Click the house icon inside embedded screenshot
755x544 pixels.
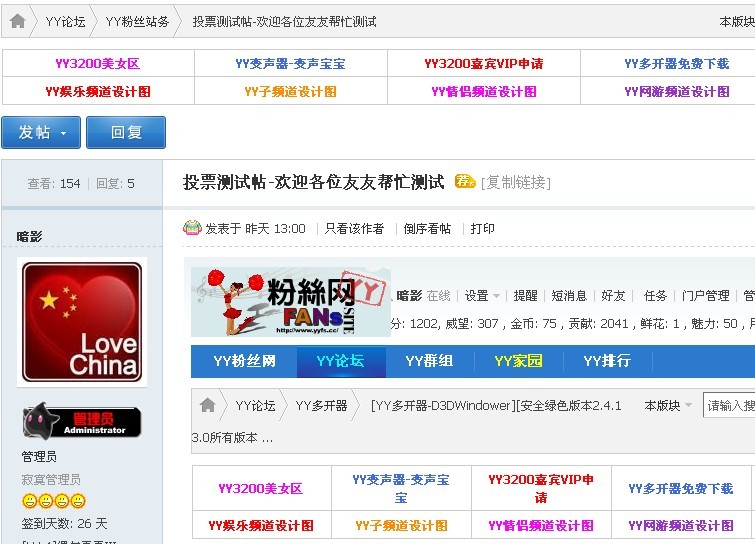click(x=208, y=405)
